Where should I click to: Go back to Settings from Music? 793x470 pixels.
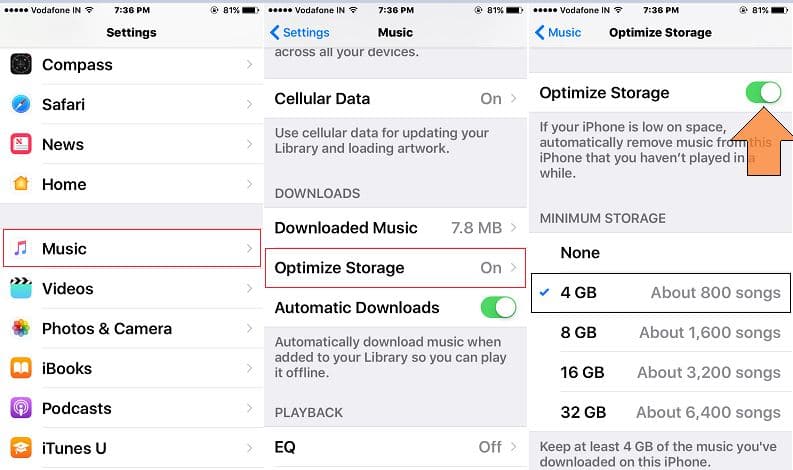299,32
